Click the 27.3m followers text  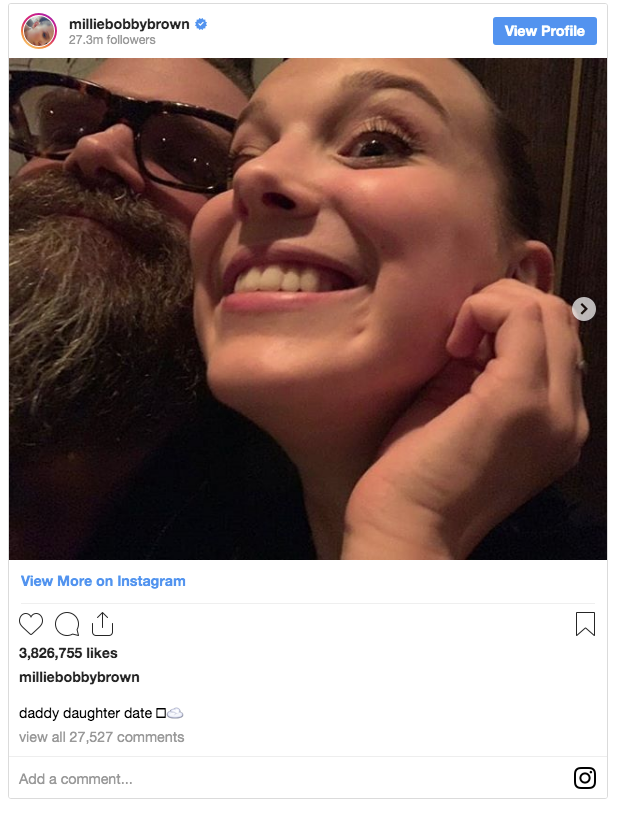pos(112,40)
